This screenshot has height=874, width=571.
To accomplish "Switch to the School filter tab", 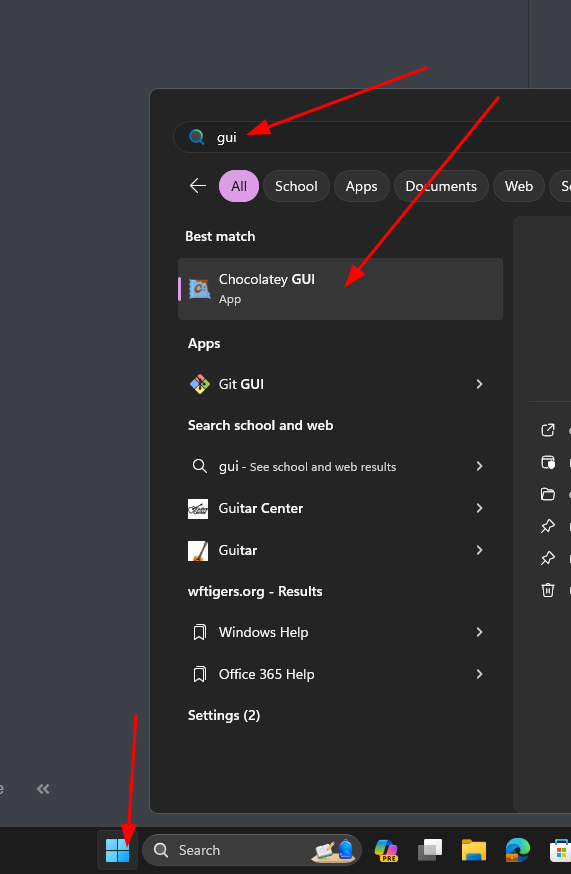I will coord(296,186).
